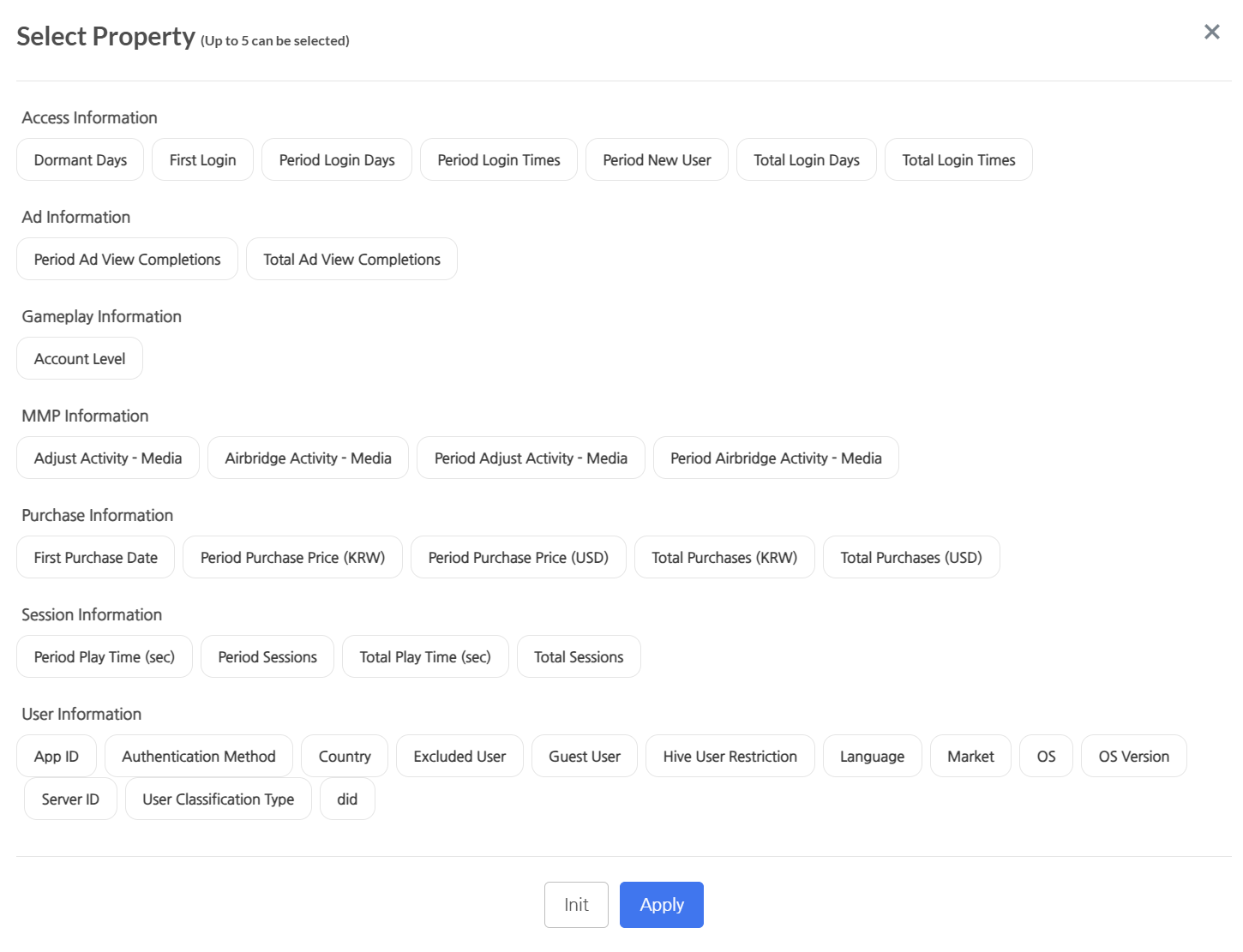This screenshot has height=952, width=1243.
Task: Toggle the did property chip
Action: (x=347, y=799)
